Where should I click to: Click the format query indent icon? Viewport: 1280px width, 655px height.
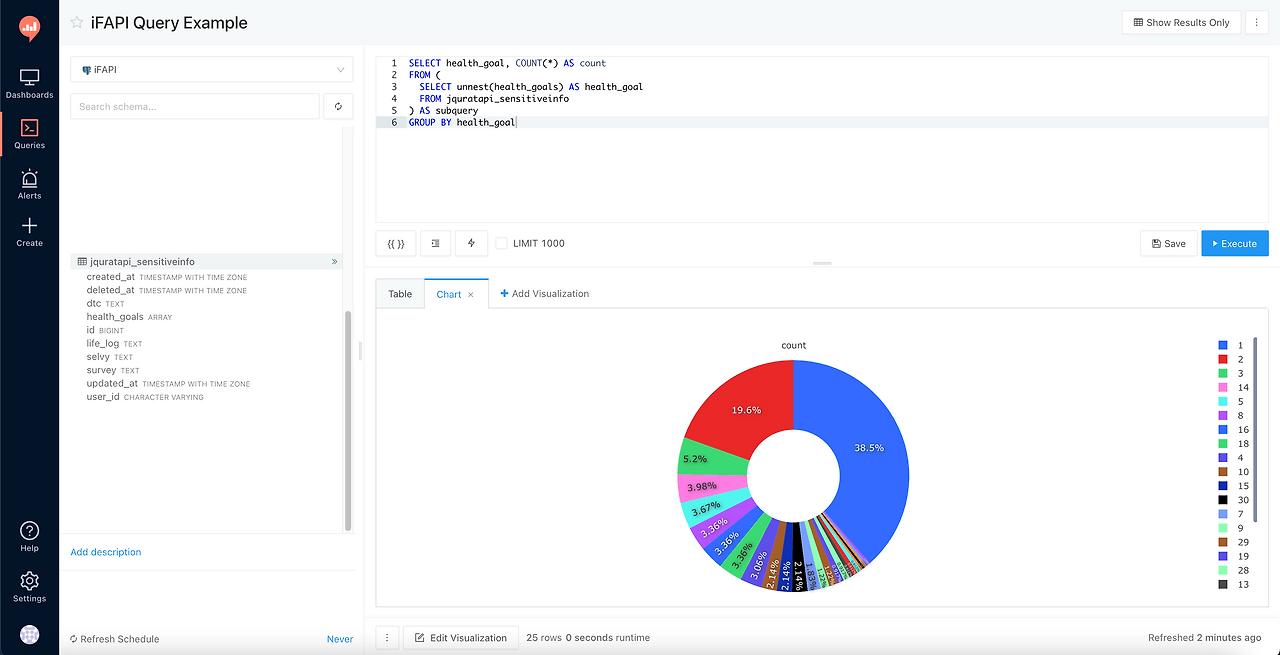(435, 243)
